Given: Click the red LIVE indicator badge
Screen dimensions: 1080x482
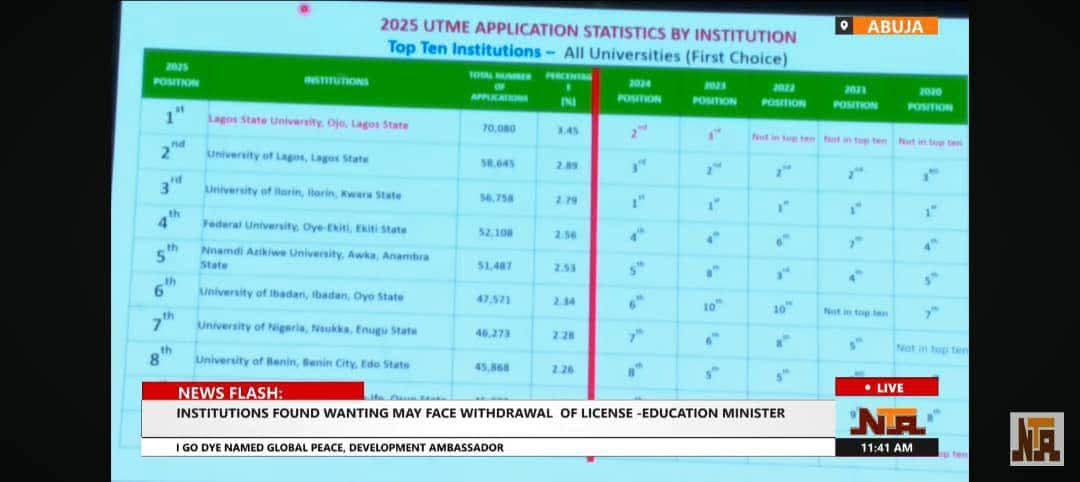Looking at the screenshot, I should tap(886, 387).
